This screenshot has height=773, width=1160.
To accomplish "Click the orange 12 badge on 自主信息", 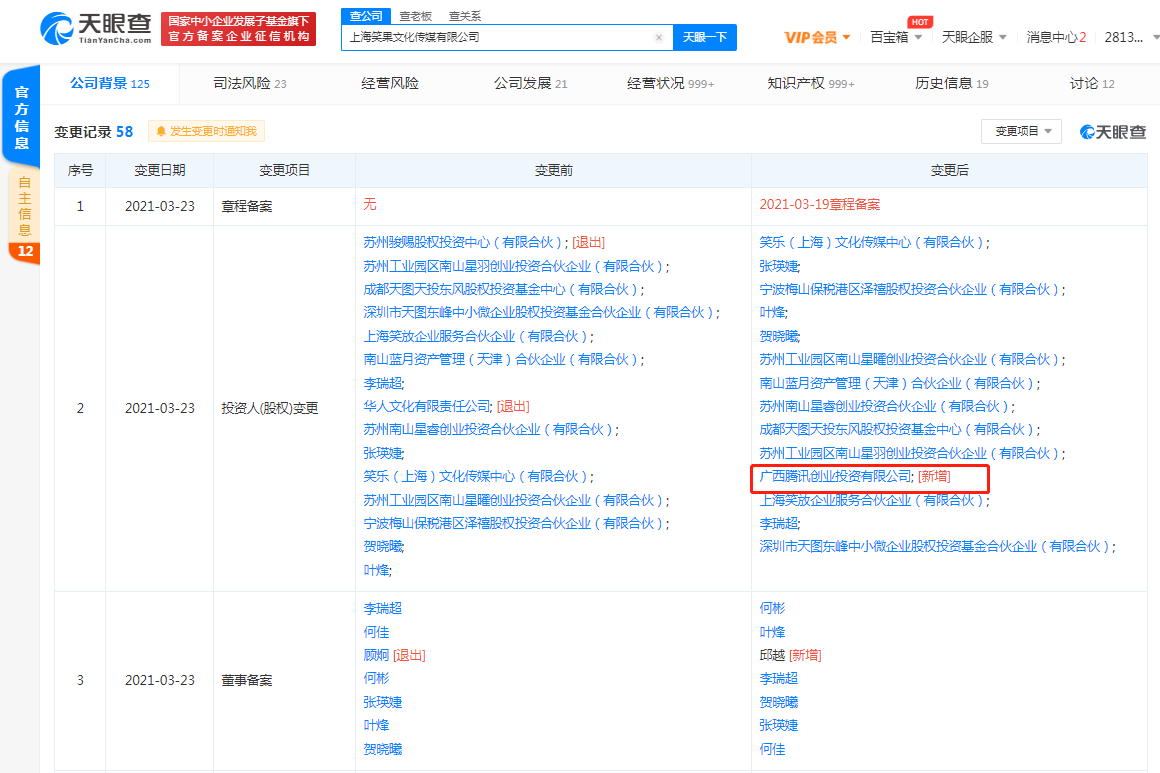I will [25, 251].
